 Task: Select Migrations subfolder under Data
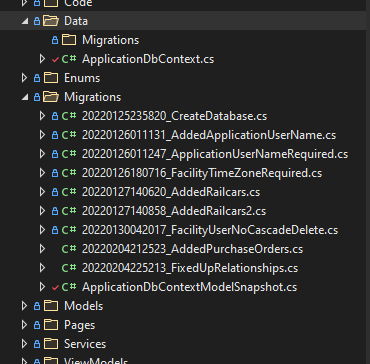[110, 40]
